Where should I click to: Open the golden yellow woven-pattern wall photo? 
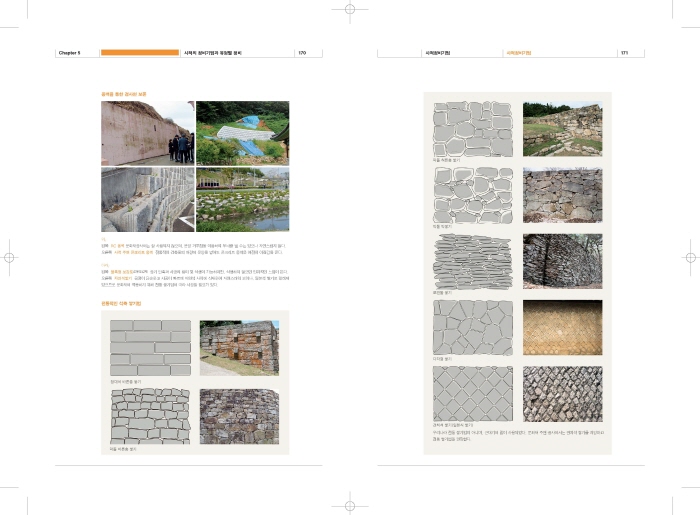[562, 326]
